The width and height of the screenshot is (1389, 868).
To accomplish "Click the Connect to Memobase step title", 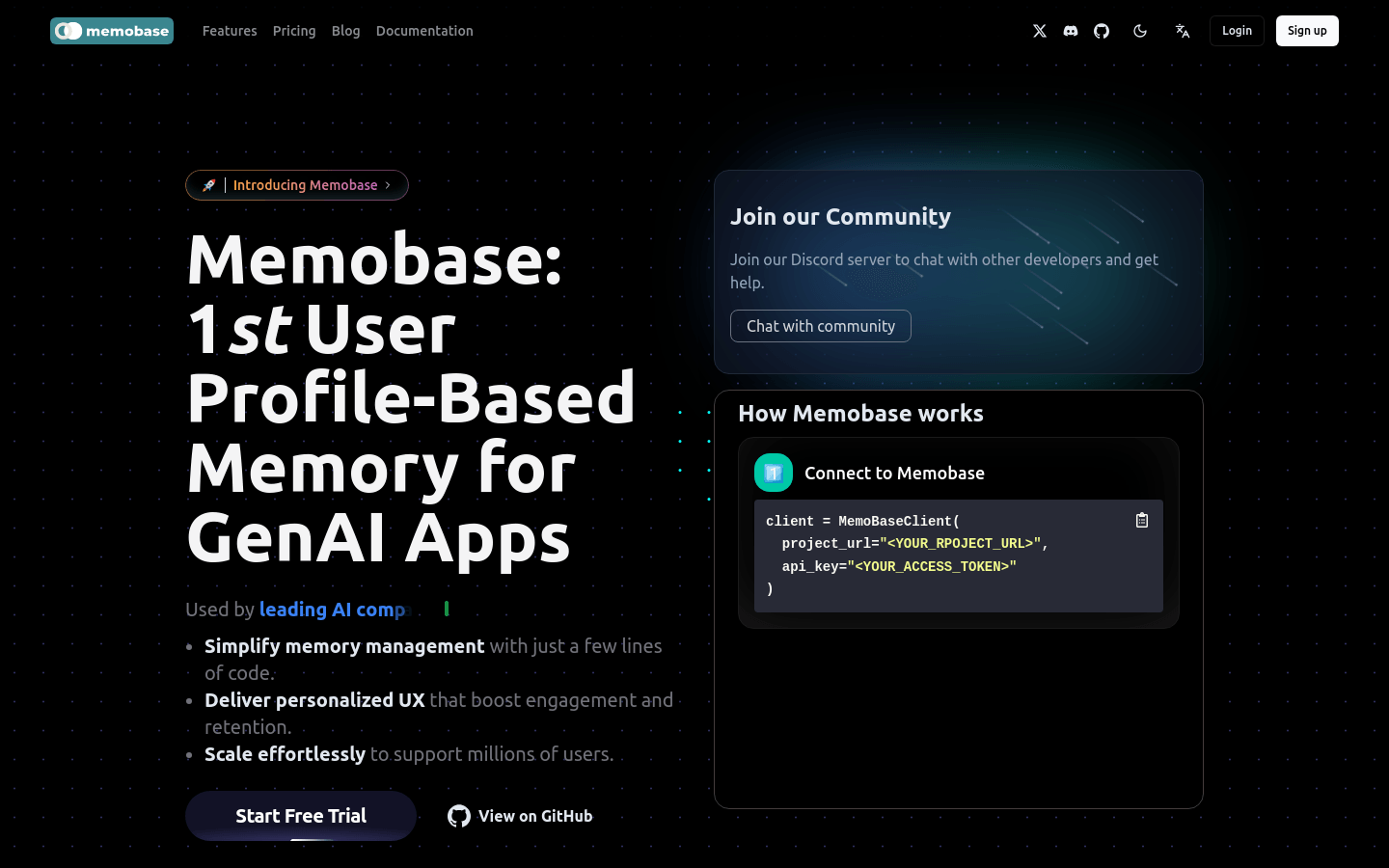I will click(x=894, y=474).
